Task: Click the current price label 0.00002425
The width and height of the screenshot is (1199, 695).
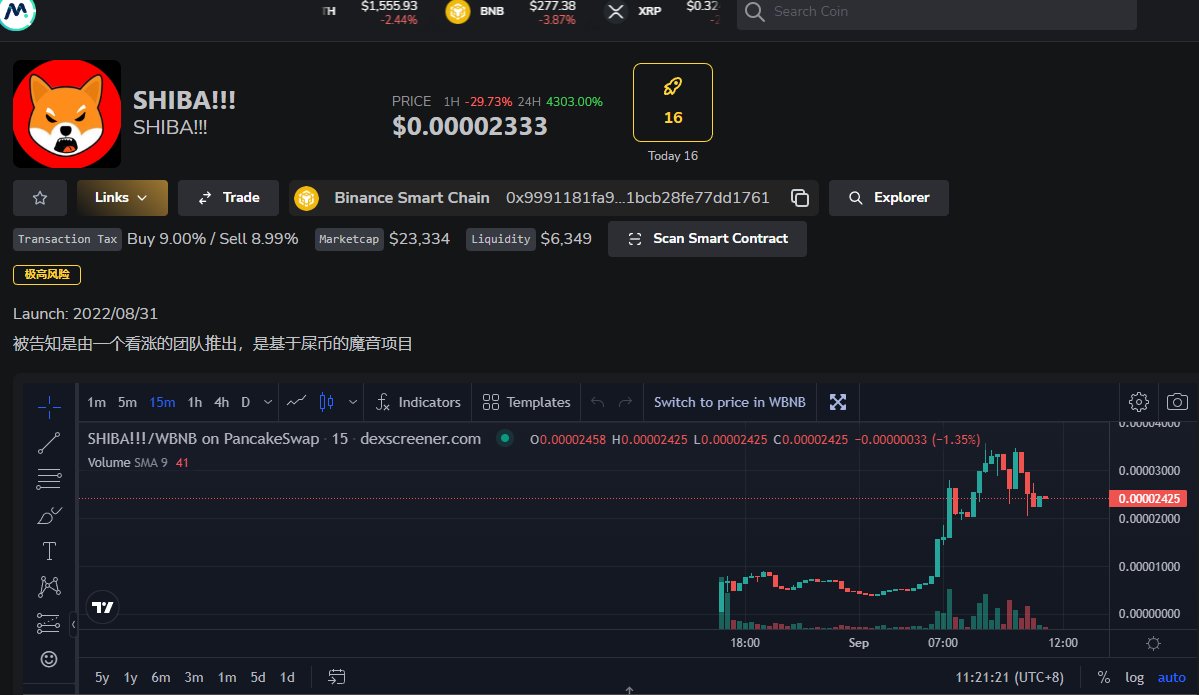Action: coord(1148,499)
